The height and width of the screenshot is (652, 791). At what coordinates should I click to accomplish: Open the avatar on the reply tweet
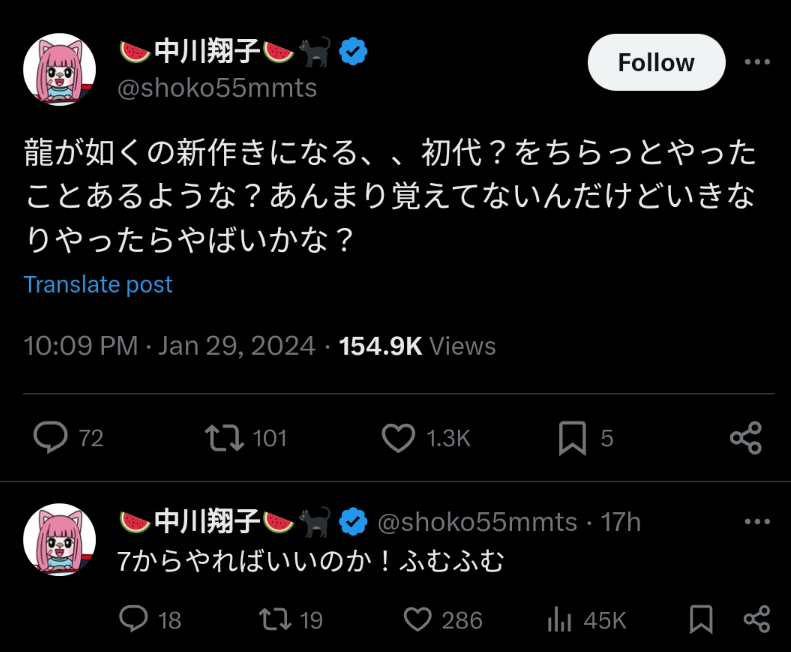coord(60,539)
